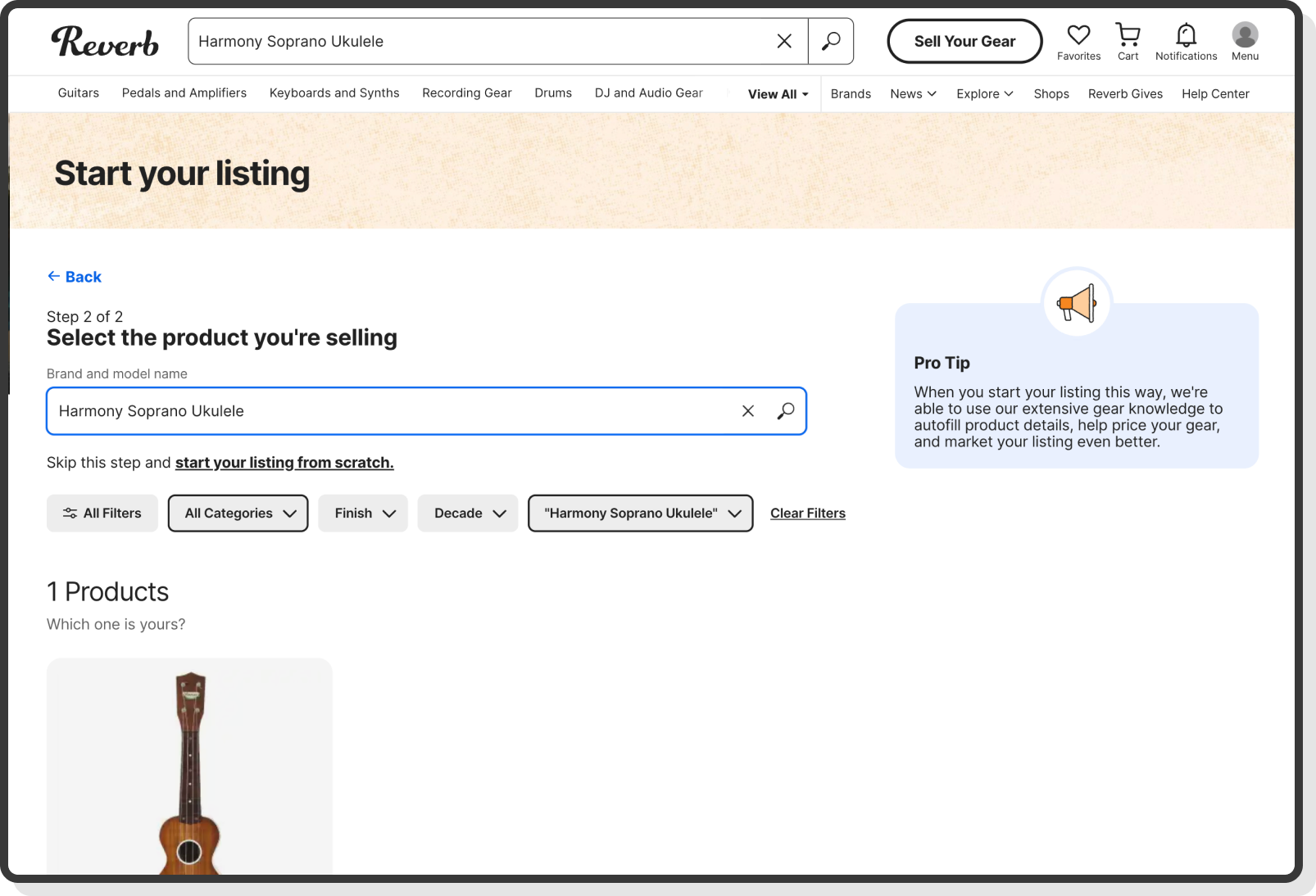Expand the View All categories menu

tap(778, 94)
